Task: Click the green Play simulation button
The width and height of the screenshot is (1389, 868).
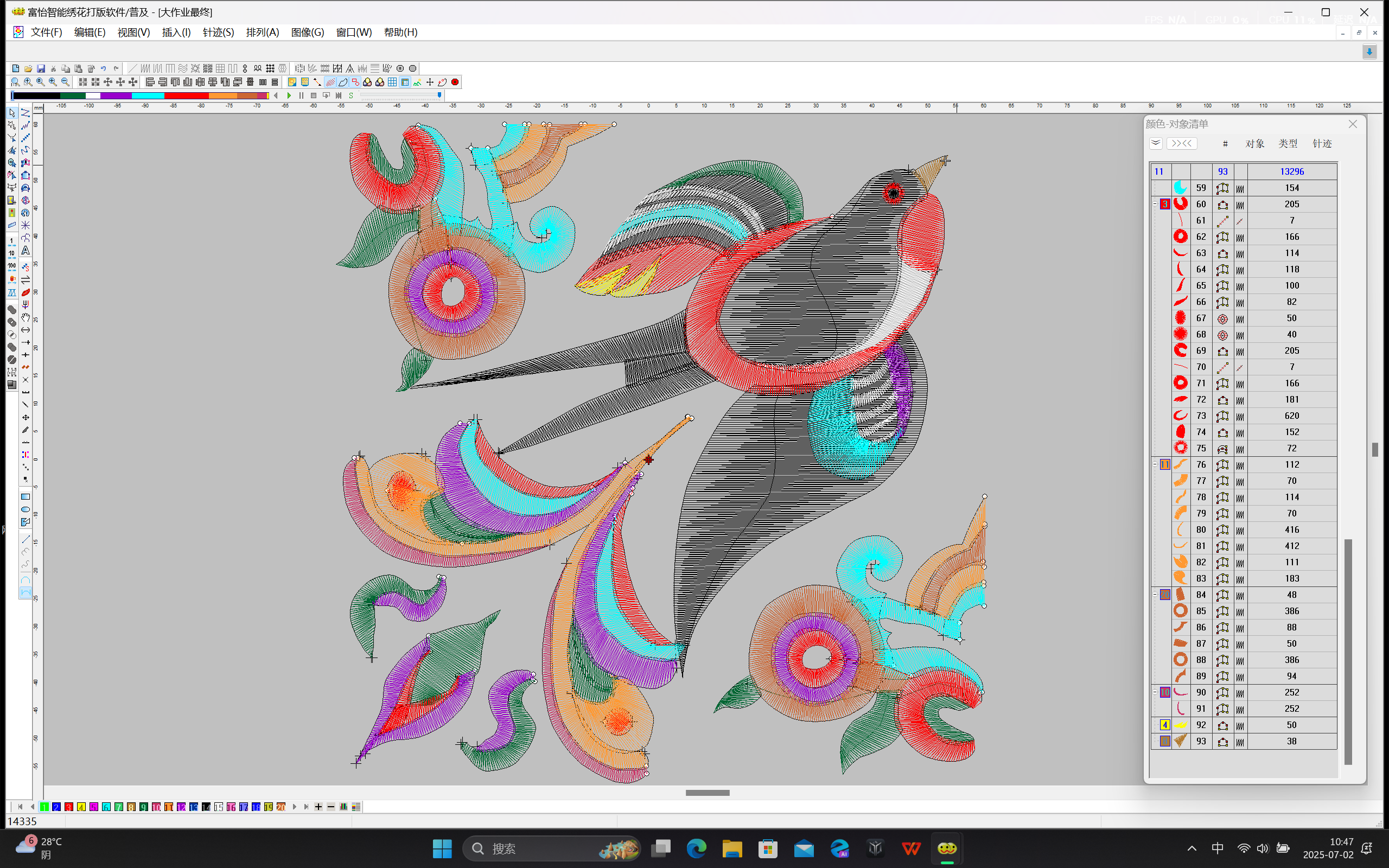Action: point(289,95)
